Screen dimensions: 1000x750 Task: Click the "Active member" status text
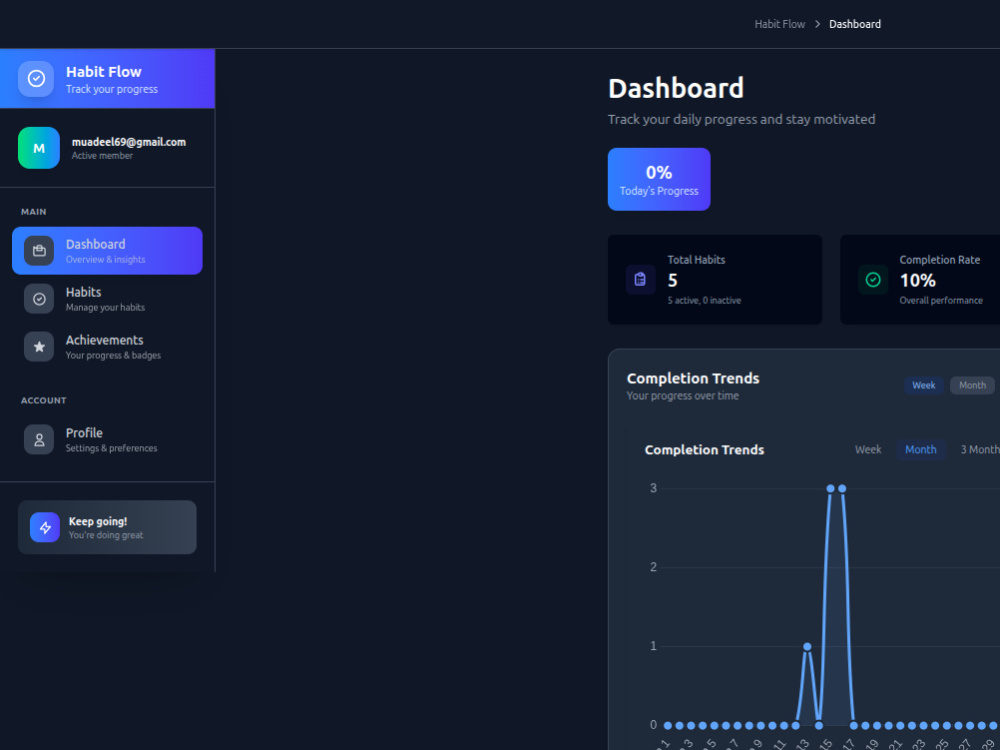[x=102, y=156]
